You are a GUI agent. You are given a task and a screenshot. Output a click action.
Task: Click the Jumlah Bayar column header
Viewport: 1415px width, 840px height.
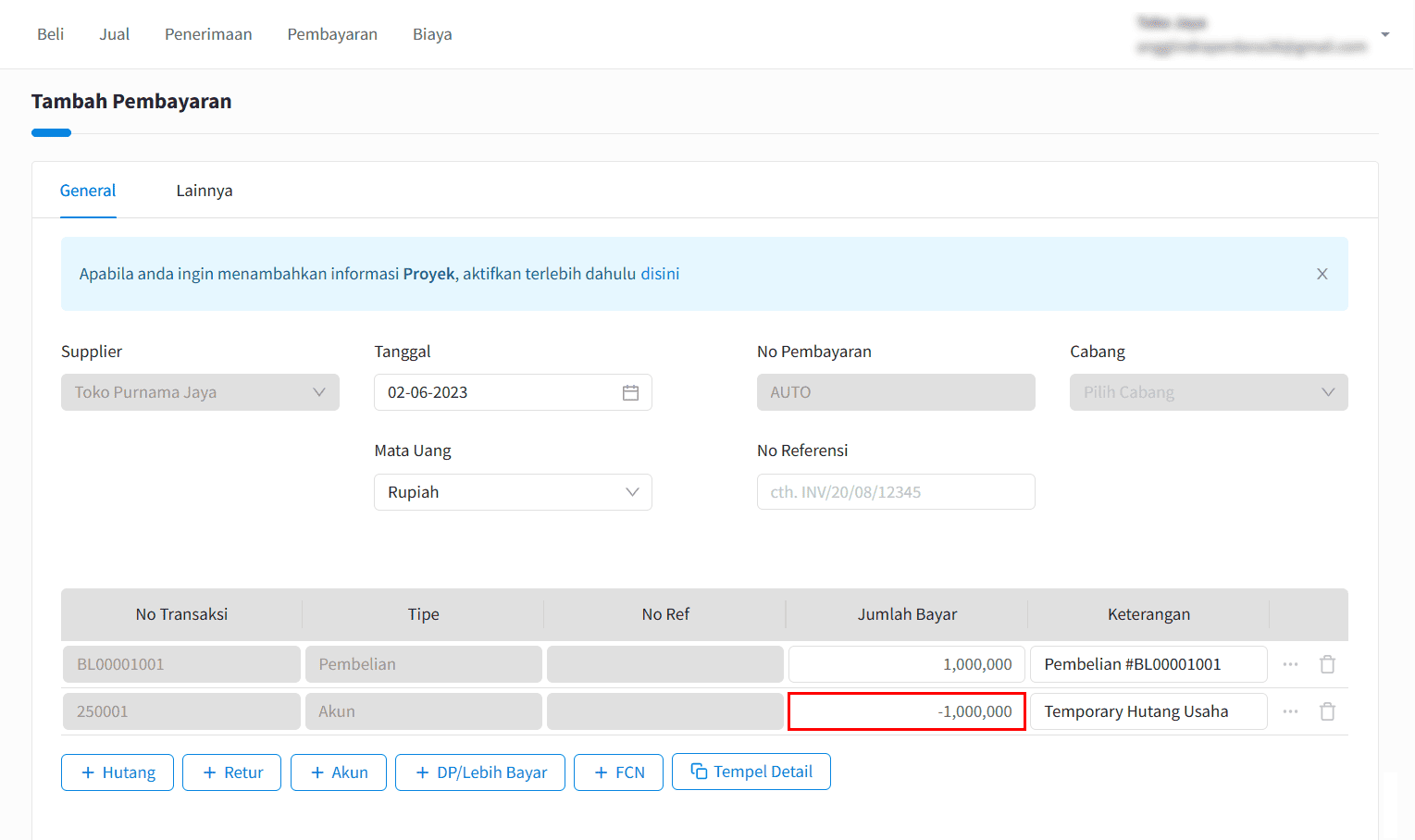pyautogui.click(x=907, y=614)
